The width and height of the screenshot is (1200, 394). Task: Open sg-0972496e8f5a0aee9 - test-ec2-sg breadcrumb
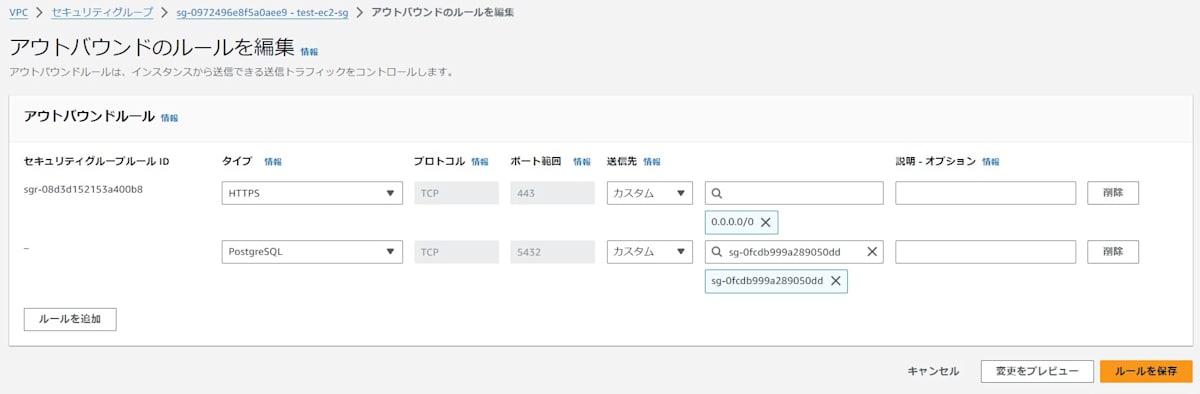tap(261, 12)
